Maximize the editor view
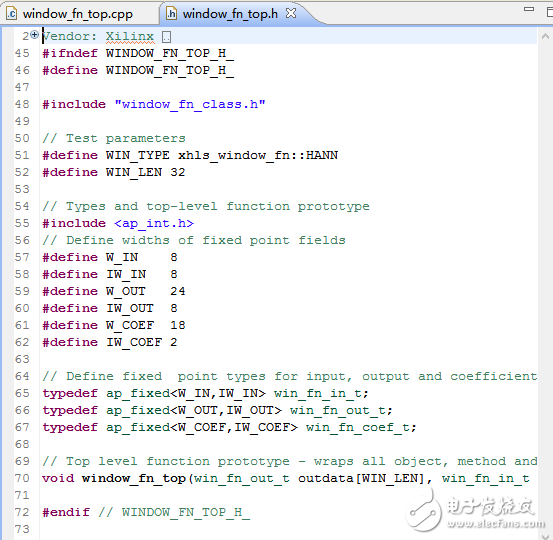The image size is (553, 540). pyautogui.click(x=549, y=12)
